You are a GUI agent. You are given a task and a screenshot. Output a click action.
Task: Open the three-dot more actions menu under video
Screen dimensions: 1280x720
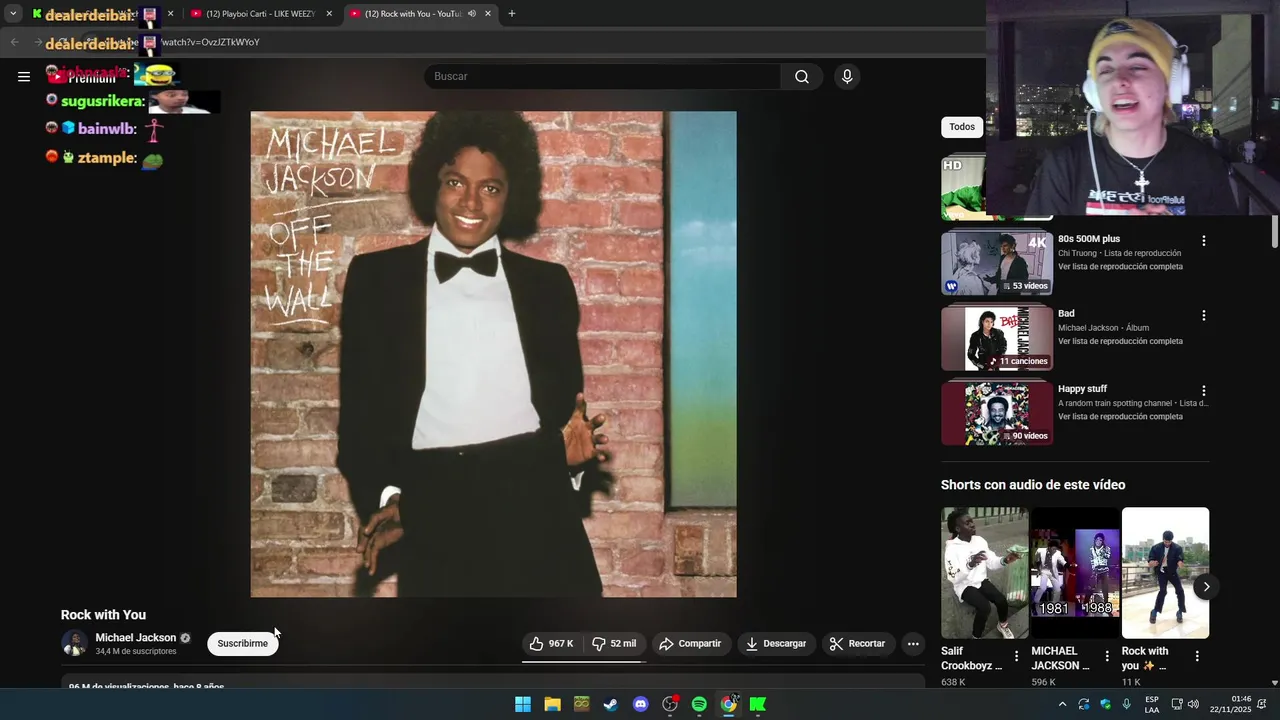point(913,644)
